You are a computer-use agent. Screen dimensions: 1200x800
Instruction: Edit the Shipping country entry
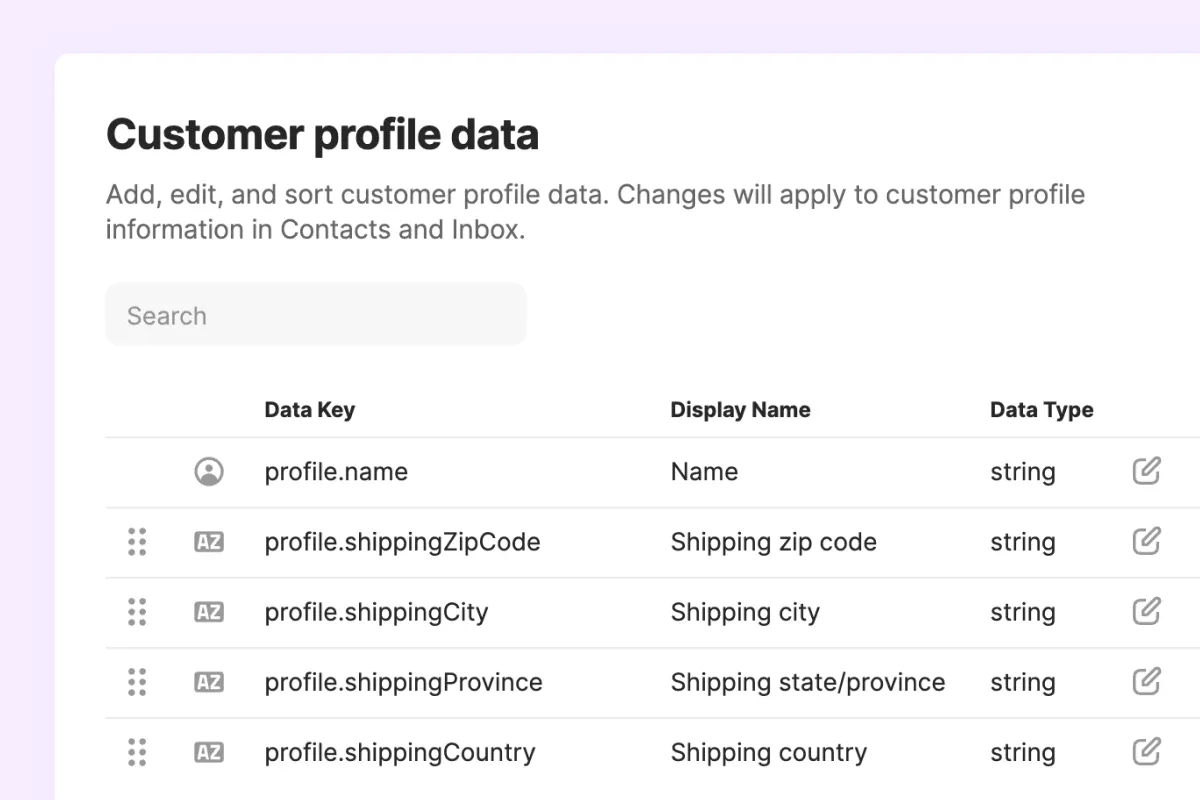tap(1146, 752)
